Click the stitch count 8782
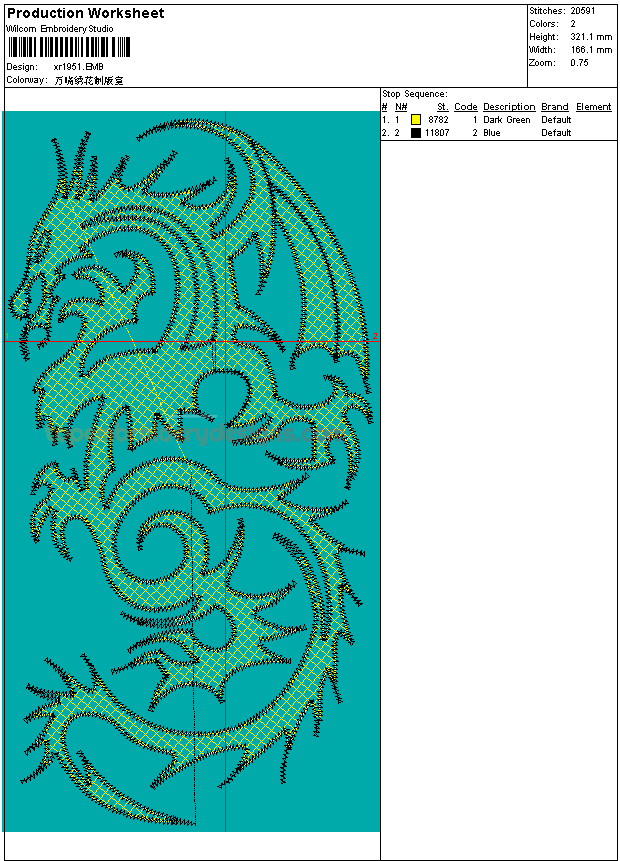 pos(438,120)
